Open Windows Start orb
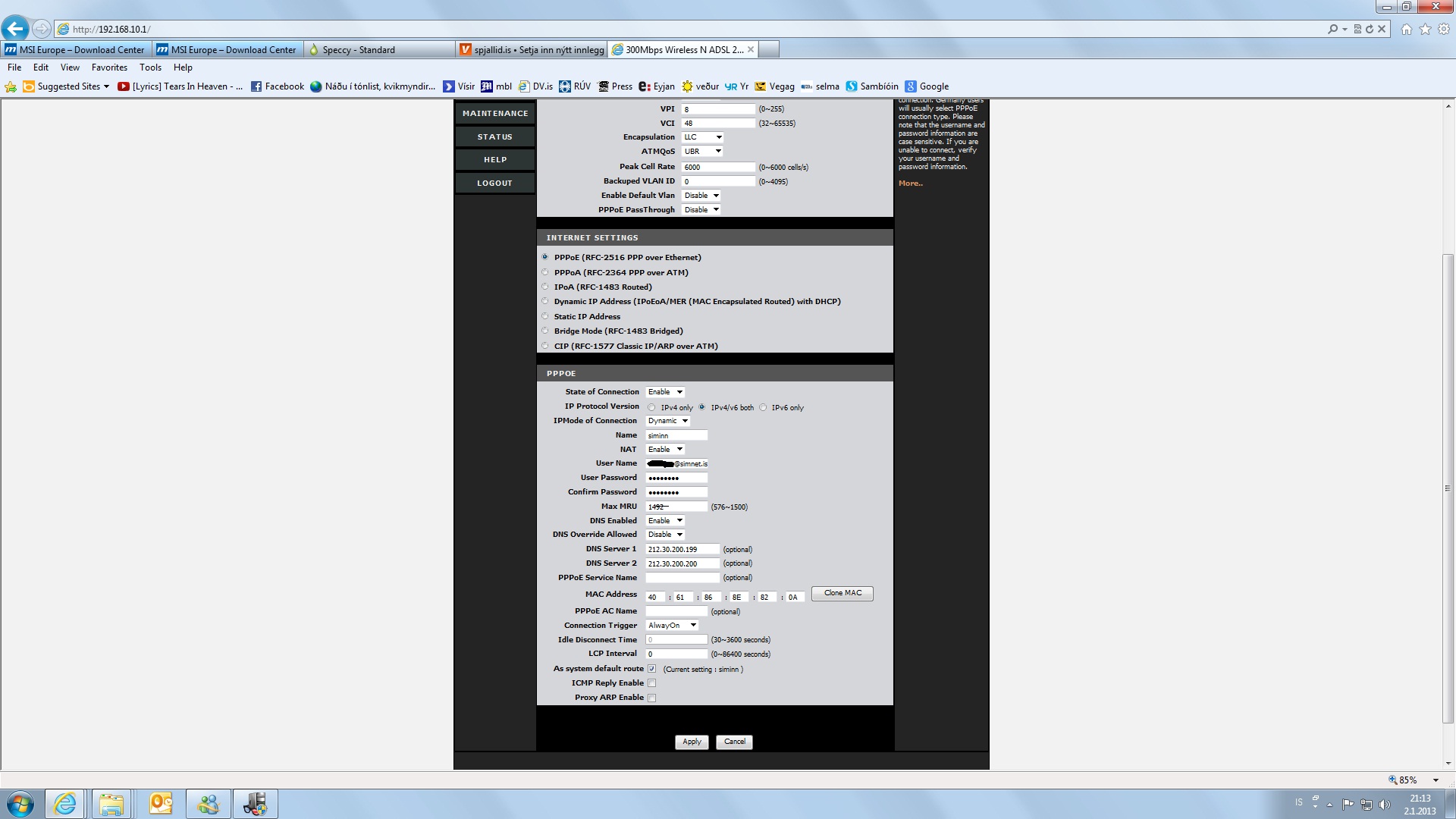Image resolution: width=1456 pixels, height=819 pixels. [x=20, y=804]
